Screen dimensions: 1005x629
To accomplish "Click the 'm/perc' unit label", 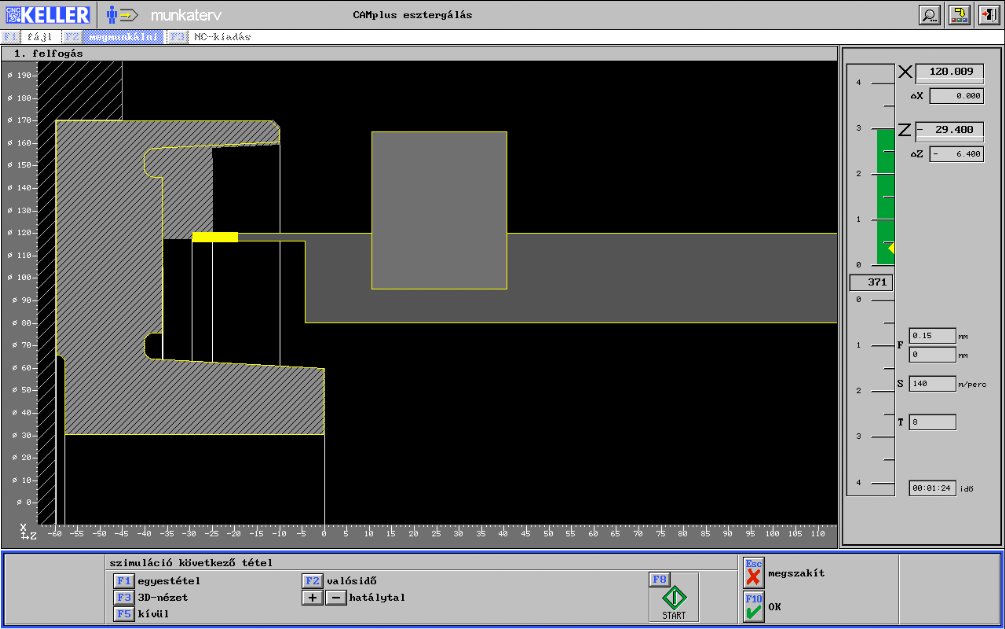I will click(x=972, y=384).
